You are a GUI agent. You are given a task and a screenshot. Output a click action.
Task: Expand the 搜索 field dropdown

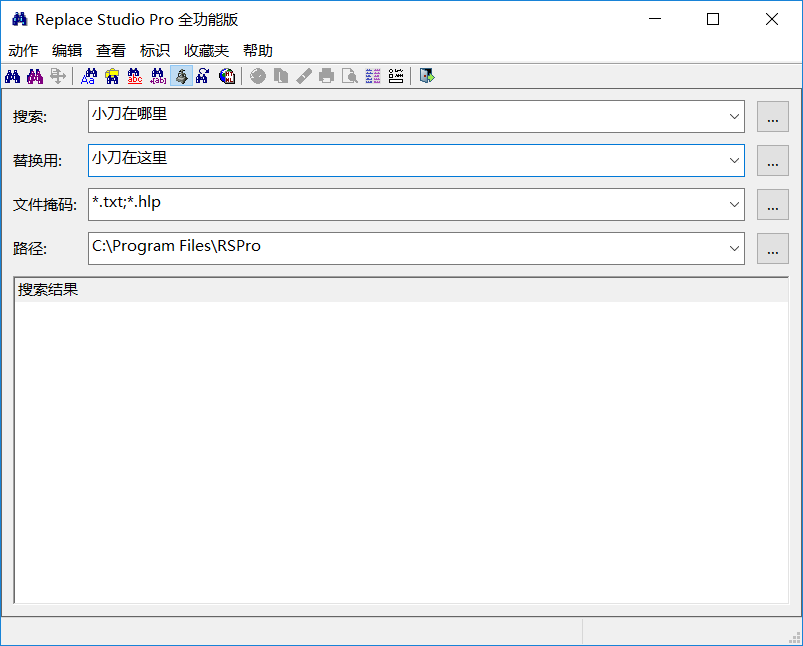[x=734, y=117]
